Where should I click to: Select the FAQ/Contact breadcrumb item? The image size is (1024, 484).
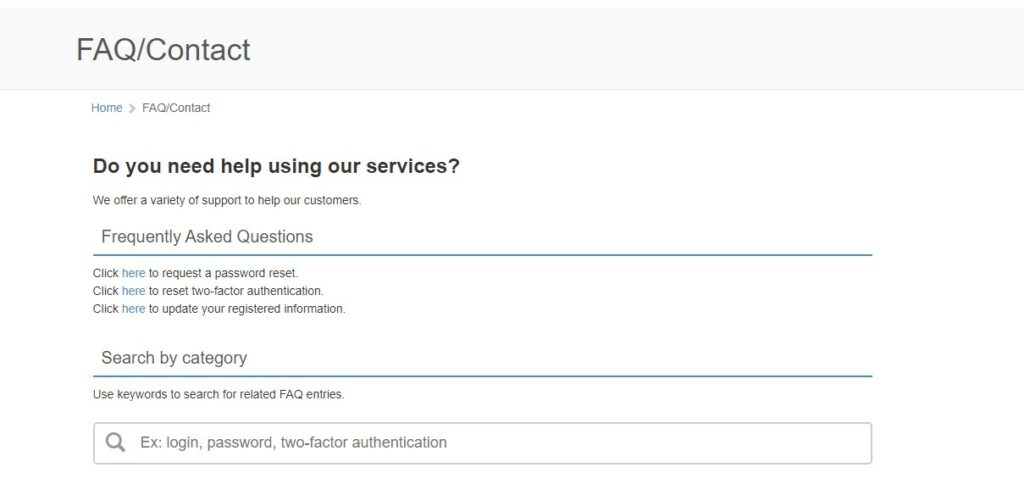pos(176,108)
